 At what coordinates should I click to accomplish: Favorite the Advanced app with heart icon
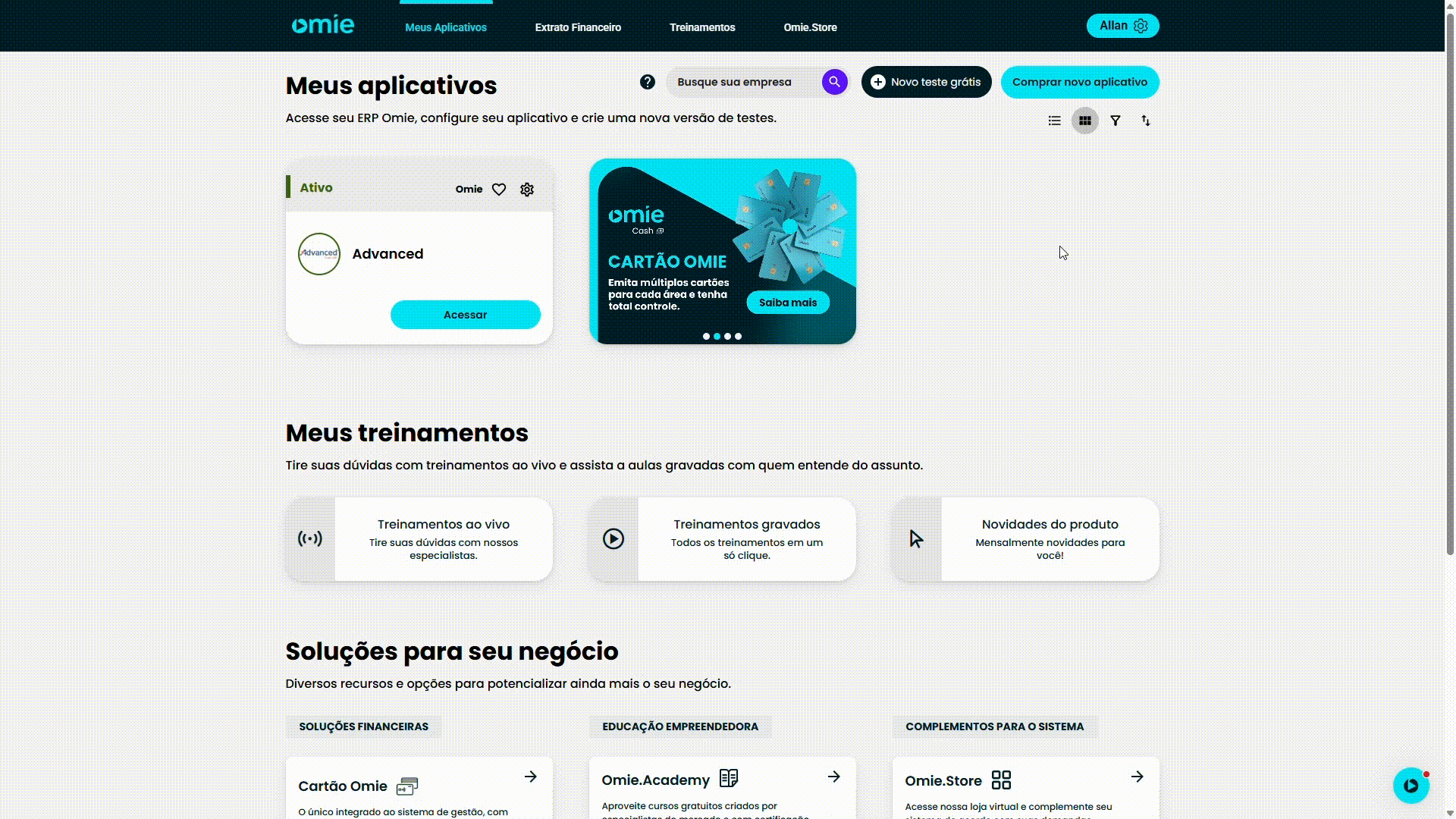pyautogui.click(x=499, y=190)
